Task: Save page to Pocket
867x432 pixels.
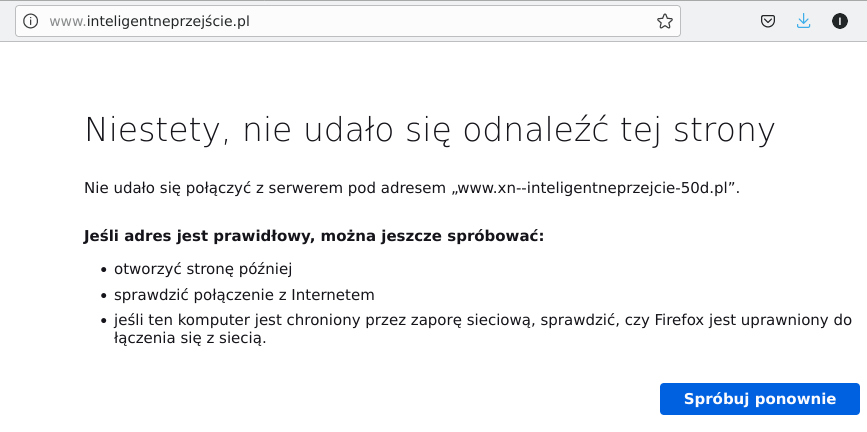Action: click(767, 21)
